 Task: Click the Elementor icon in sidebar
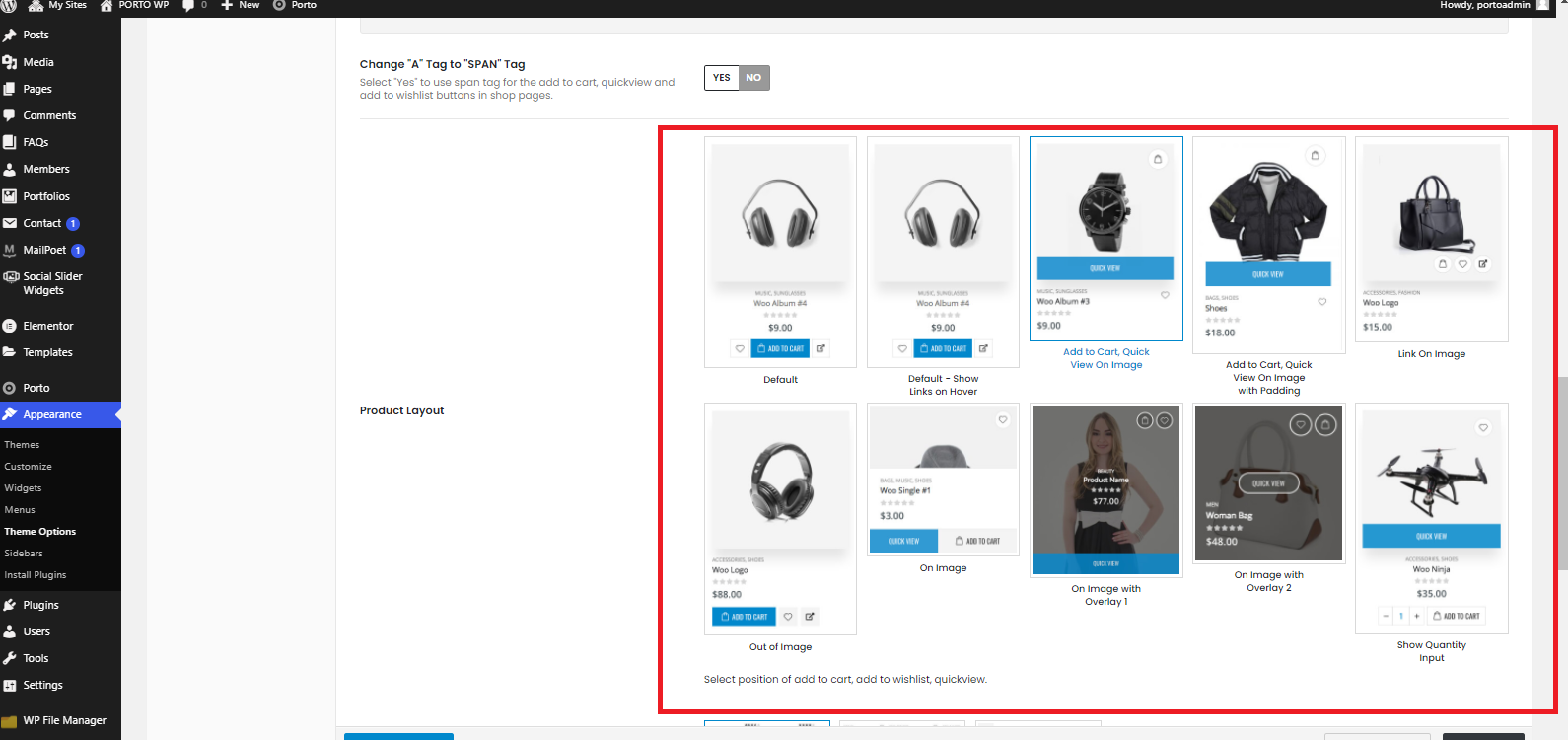tap(10, 326)
